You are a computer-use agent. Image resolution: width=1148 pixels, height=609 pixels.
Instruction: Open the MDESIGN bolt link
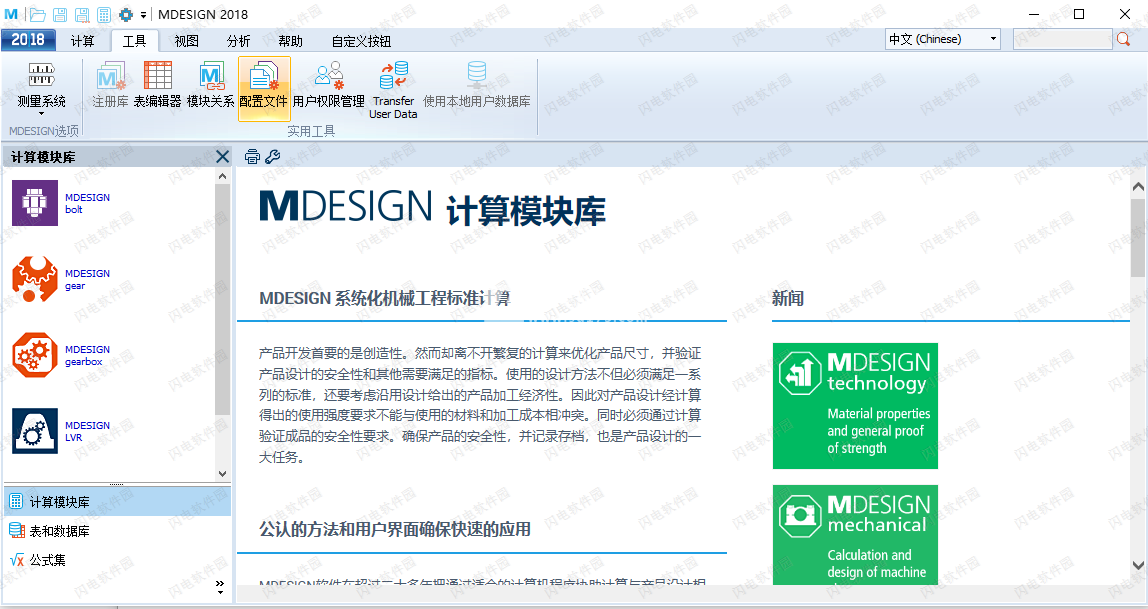(x=87, y=203)
